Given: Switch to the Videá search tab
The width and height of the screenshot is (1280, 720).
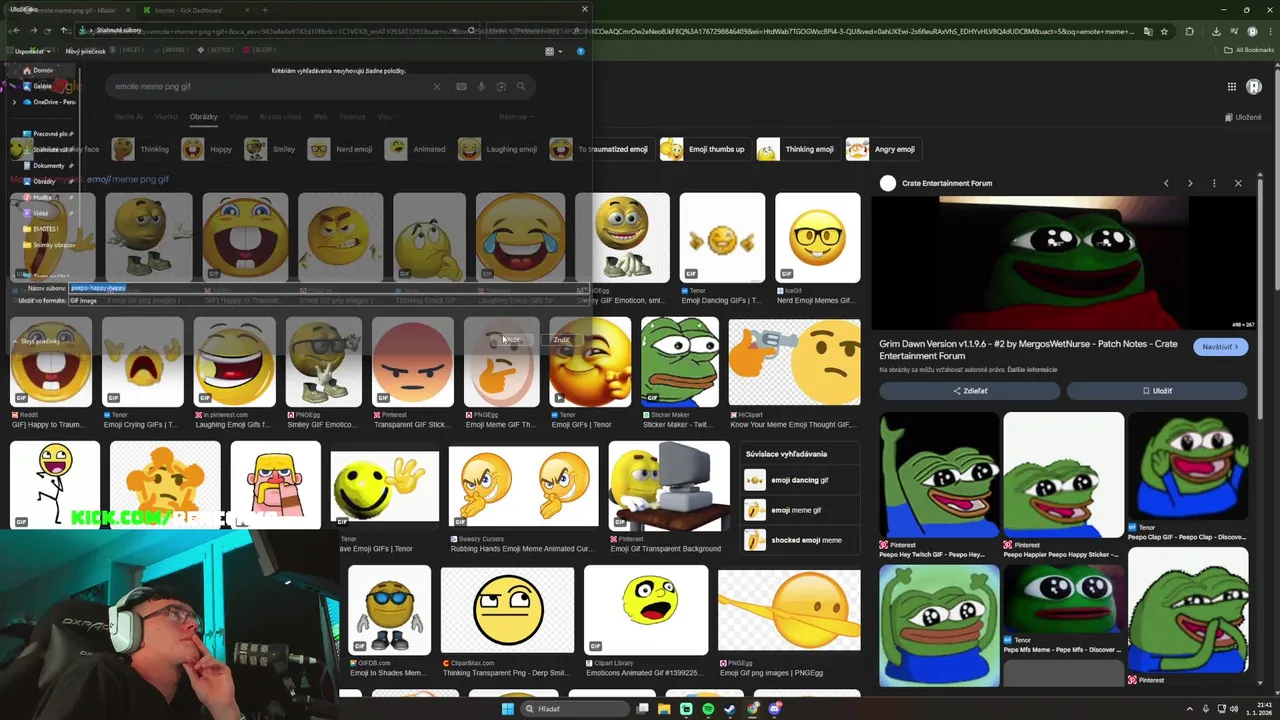Looking at the screenshot, I should (x=238, y=117).
